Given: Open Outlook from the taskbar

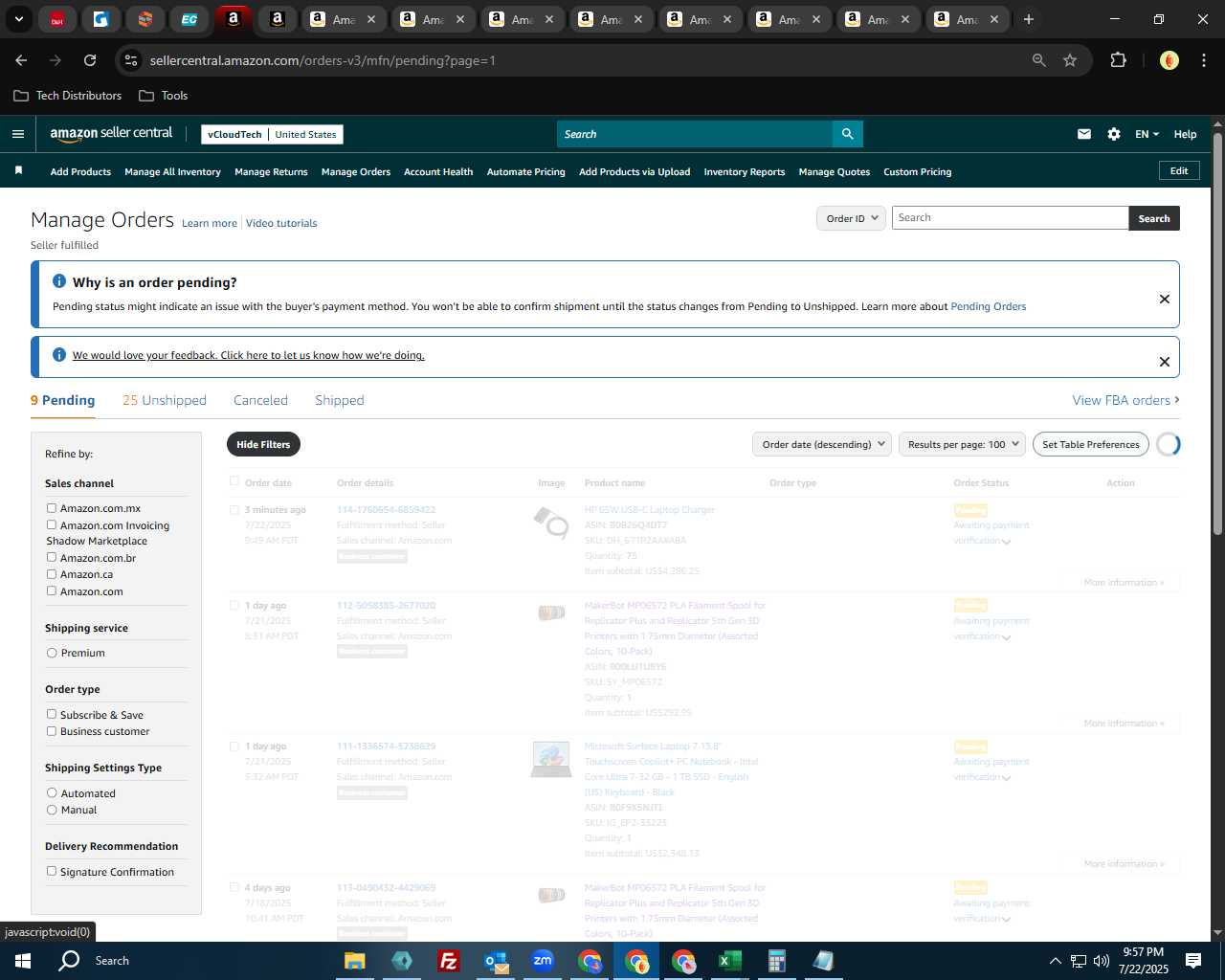Looking at the screenshot, I should (x=496, y=961).
